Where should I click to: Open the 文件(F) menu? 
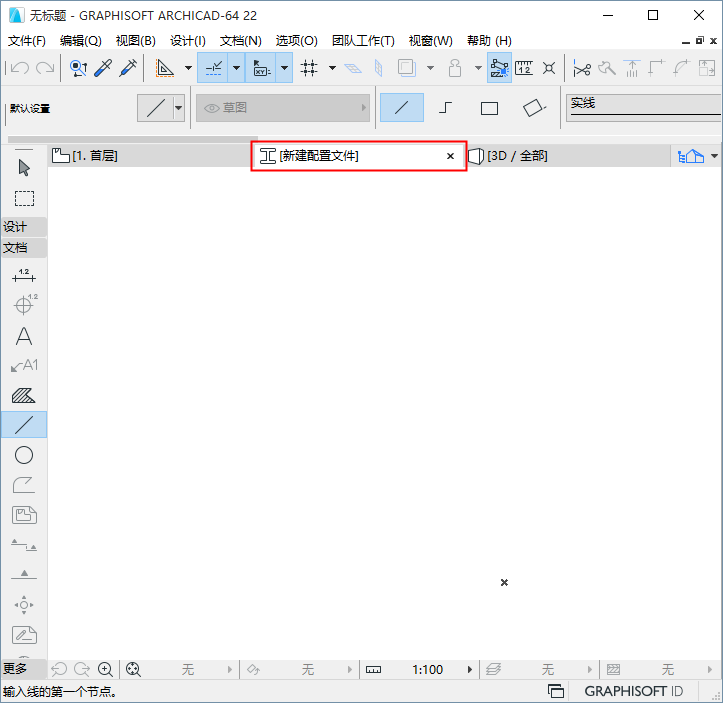click(x=27, y=41)
